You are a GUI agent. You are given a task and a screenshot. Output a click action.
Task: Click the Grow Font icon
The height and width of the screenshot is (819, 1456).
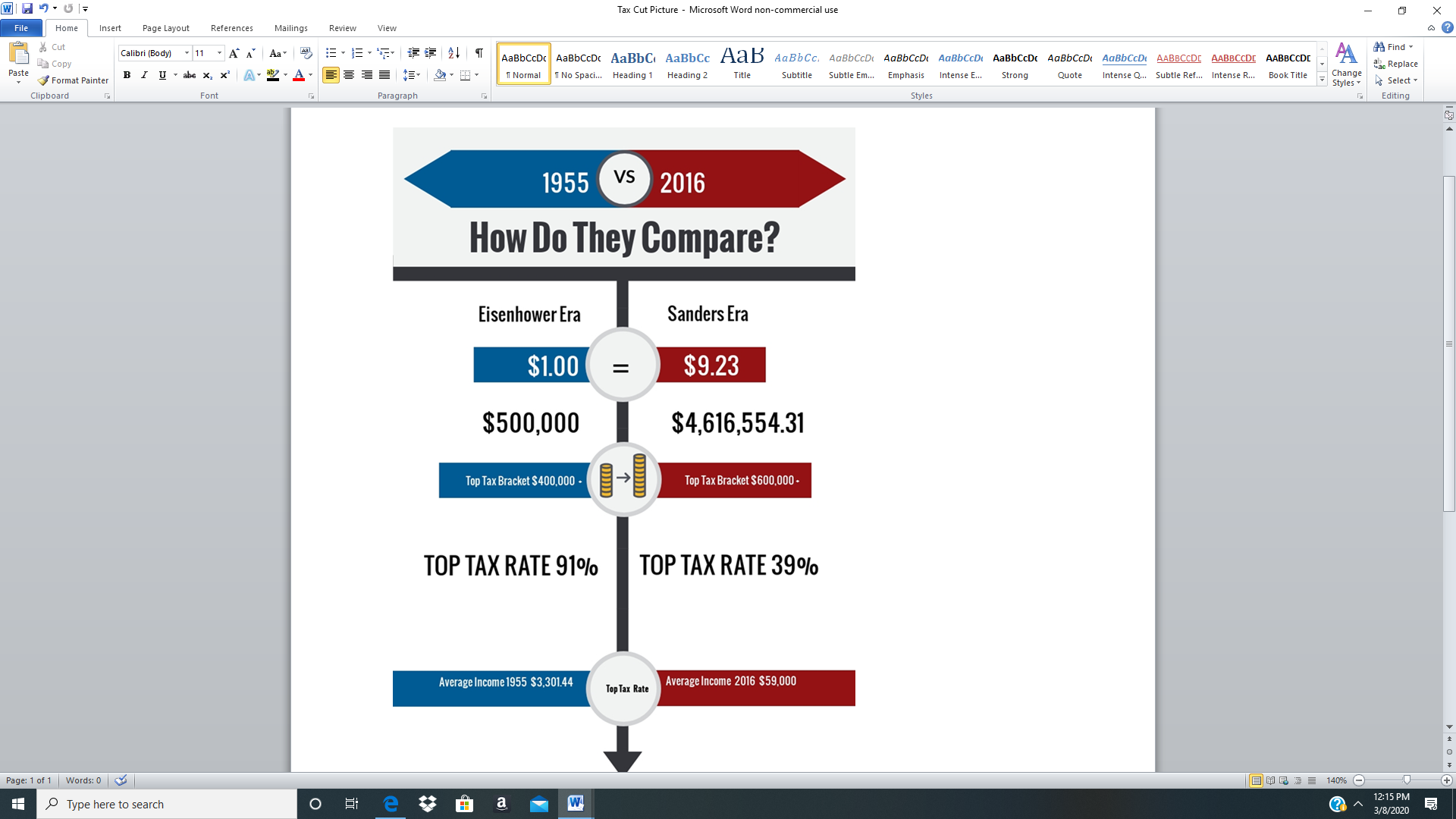(234, 53)
